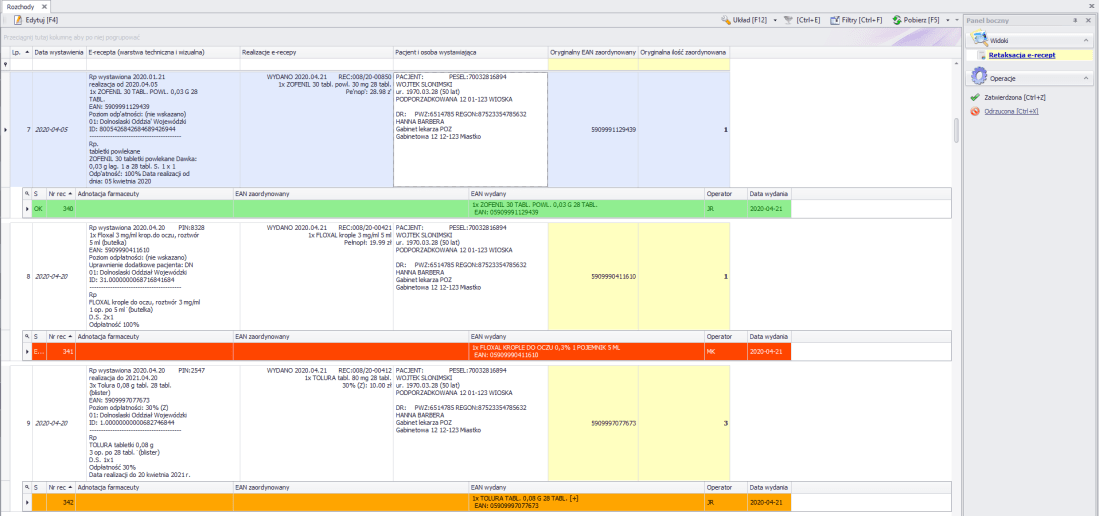
Task: Click the funnel [Ctrl+E] filter icon
Action: point(788,20)
